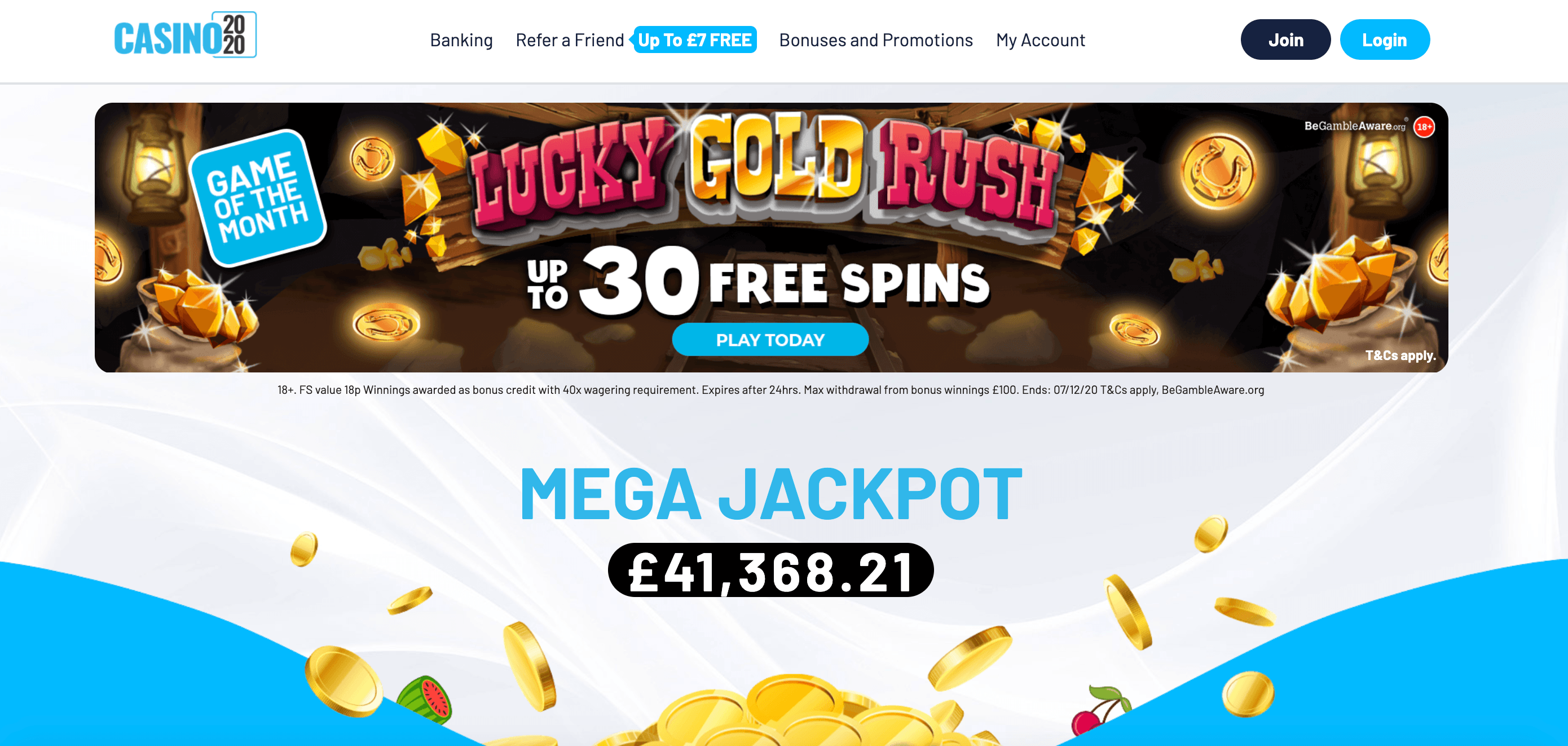Click the Casino 2020 logo

click(x=185, y=36)
